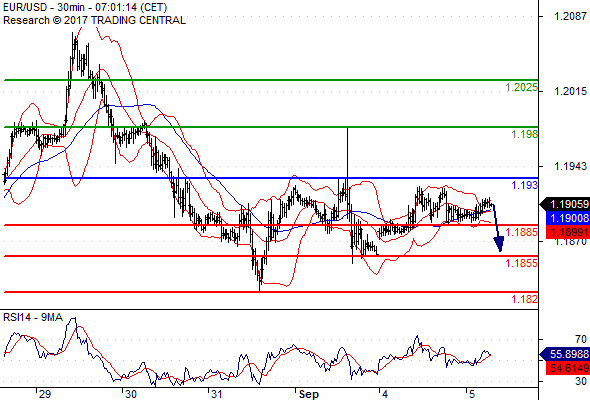This screenshot has width=590, height=400.
Task: Click the green 1.2025 resistance label
Action: point(521,87)
